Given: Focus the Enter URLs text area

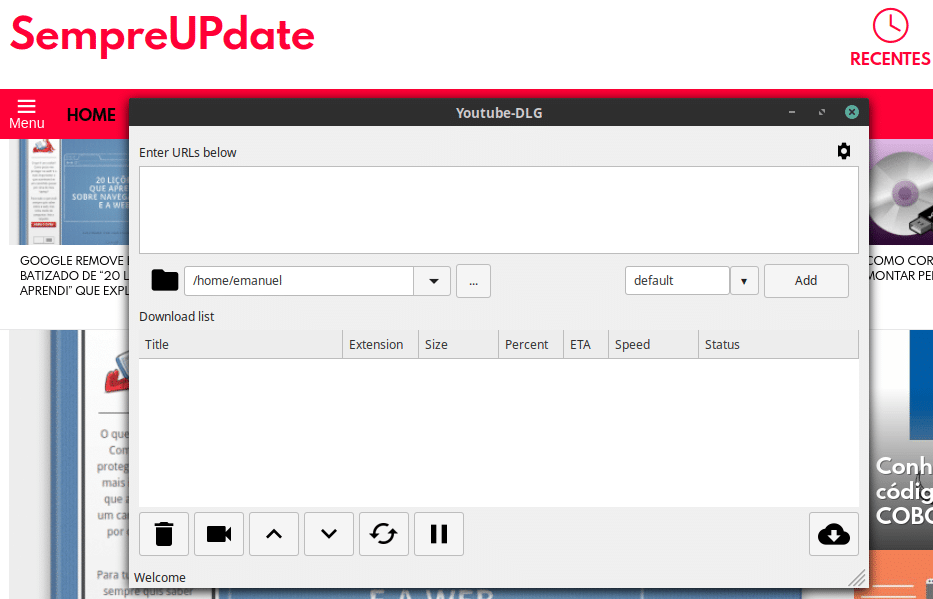Looking at the screenshot, I should pyautogui.click(x=499, y=210).
